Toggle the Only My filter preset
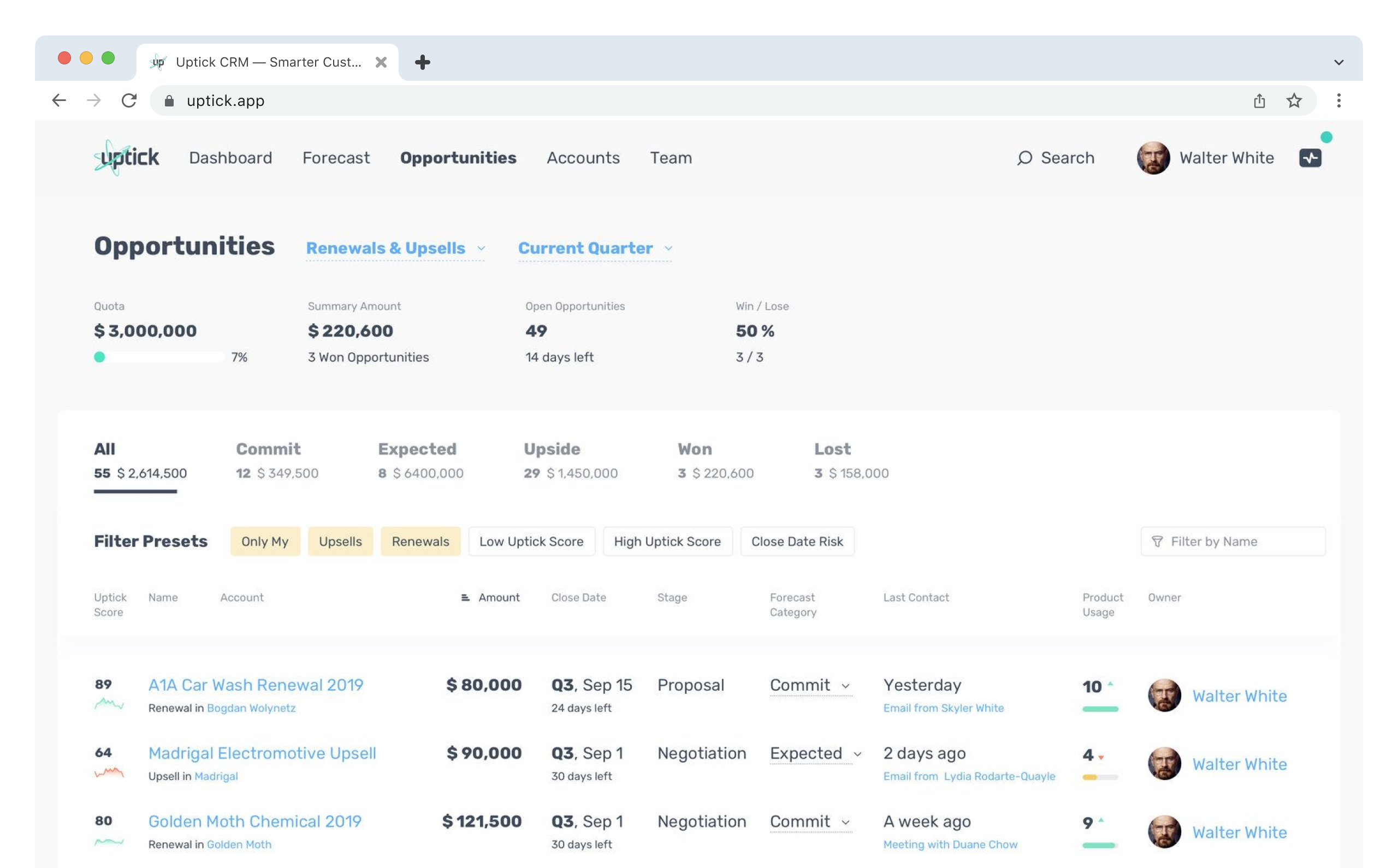 [x=265, y=542]
